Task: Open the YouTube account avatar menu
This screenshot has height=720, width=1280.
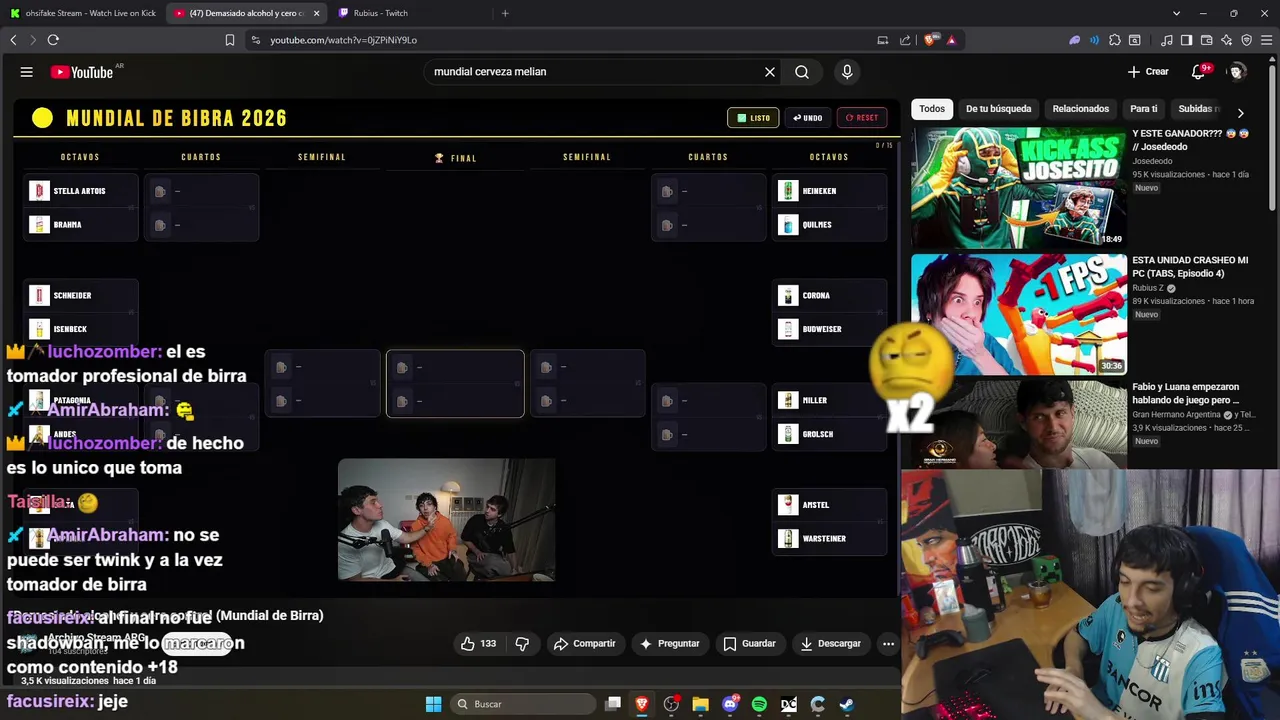Action: click(1237, 72)
